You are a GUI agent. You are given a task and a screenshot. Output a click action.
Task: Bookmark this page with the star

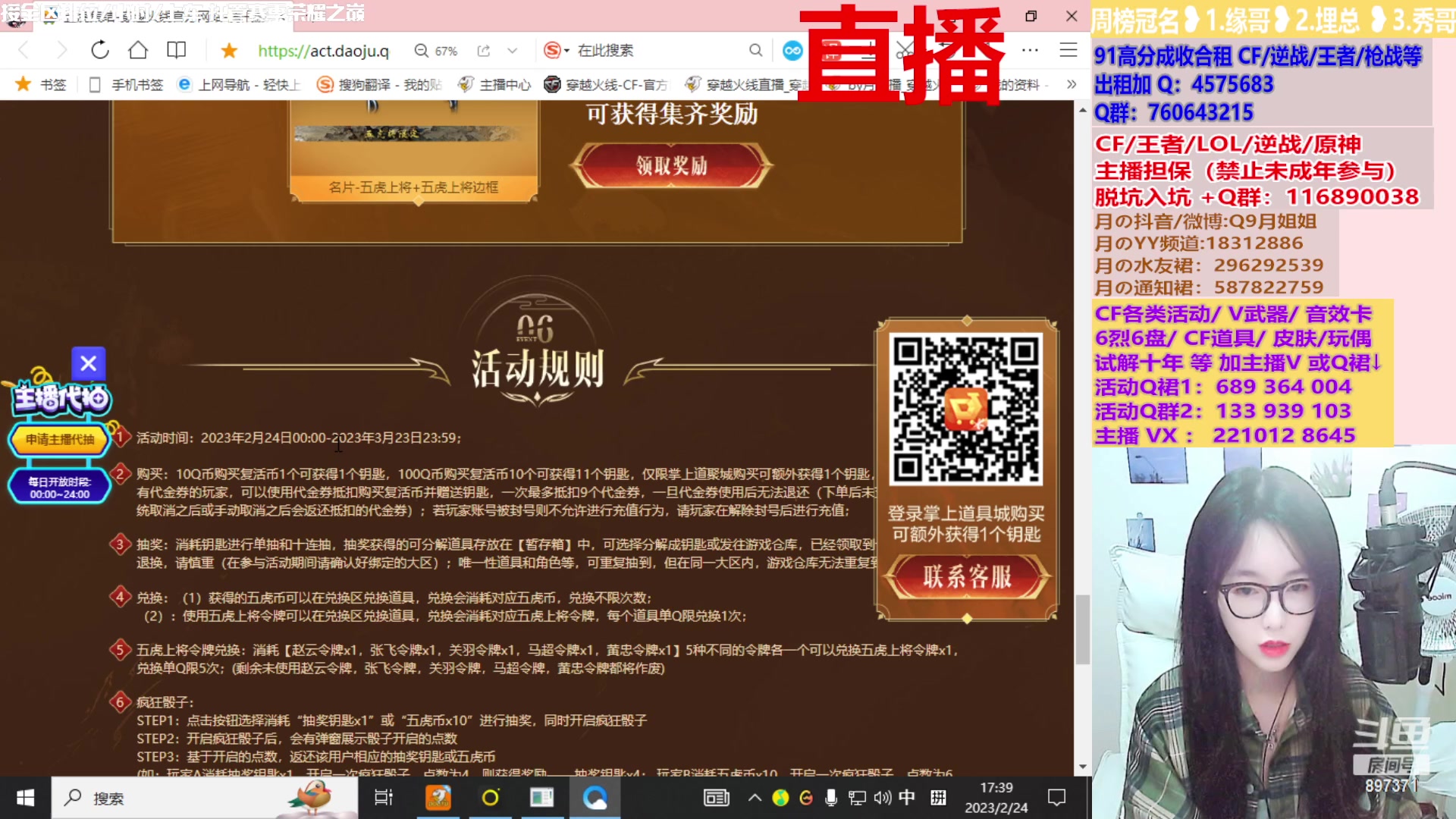(x=229, y=51)
